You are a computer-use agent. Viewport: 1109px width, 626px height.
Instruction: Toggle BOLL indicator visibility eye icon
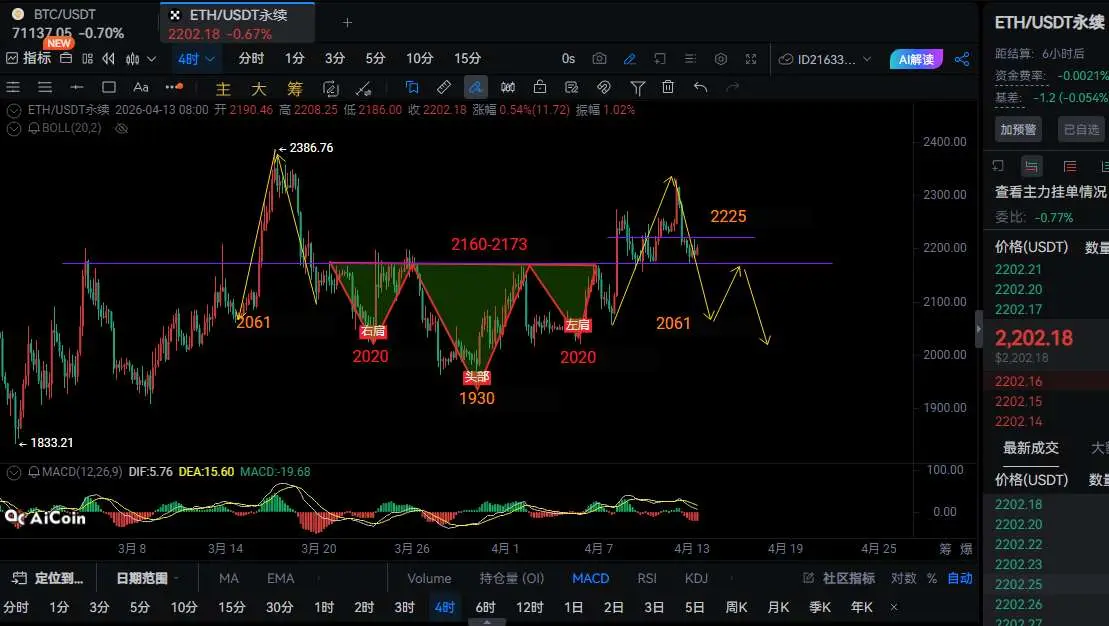click(122, 129)
